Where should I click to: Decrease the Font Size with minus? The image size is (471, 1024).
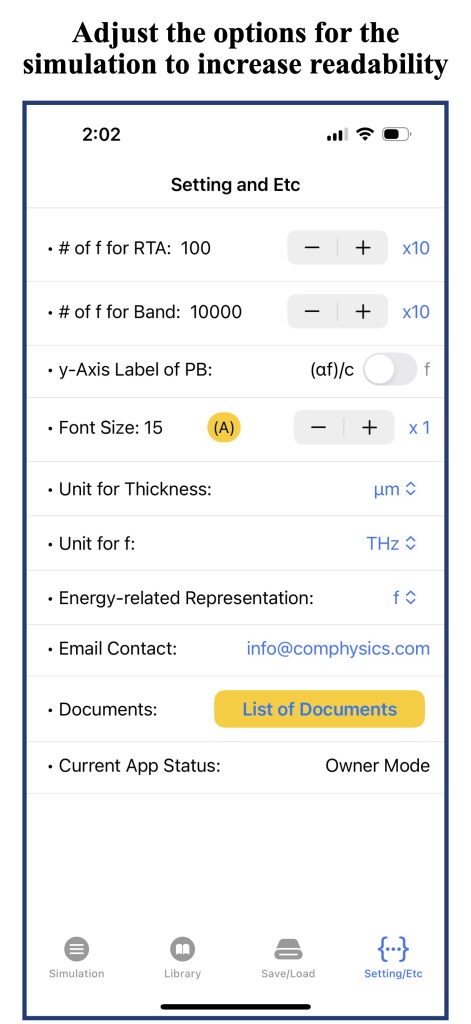pos(318,428)
